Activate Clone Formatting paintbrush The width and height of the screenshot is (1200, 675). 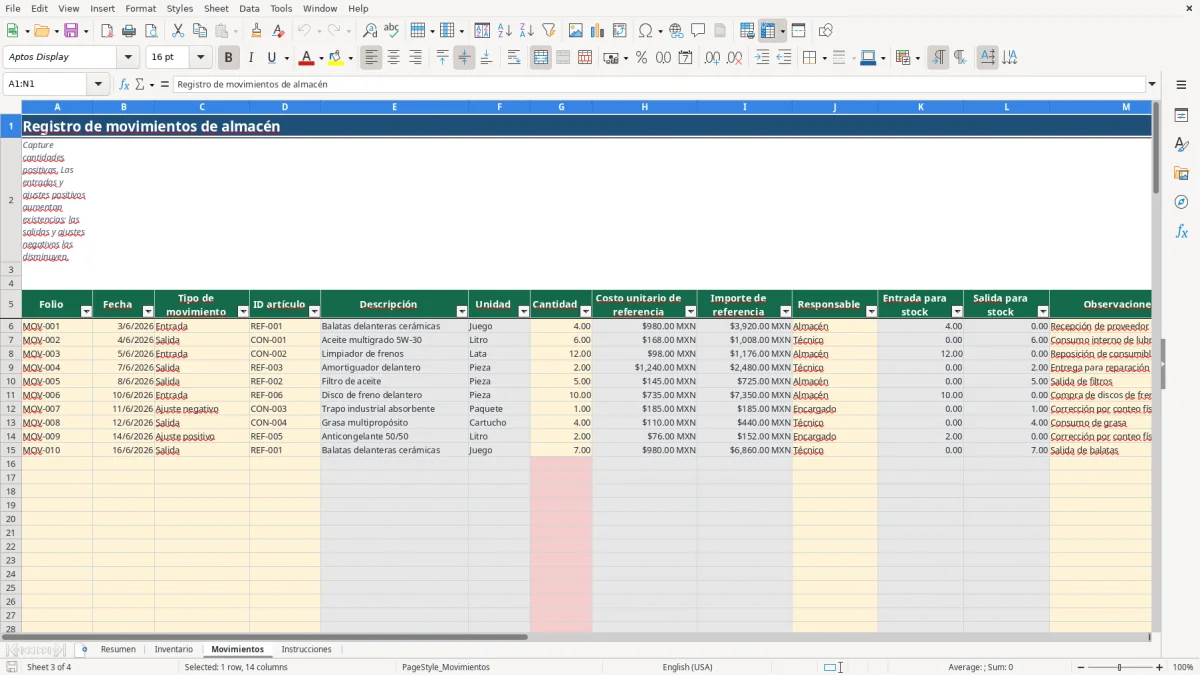coord(257,31)
